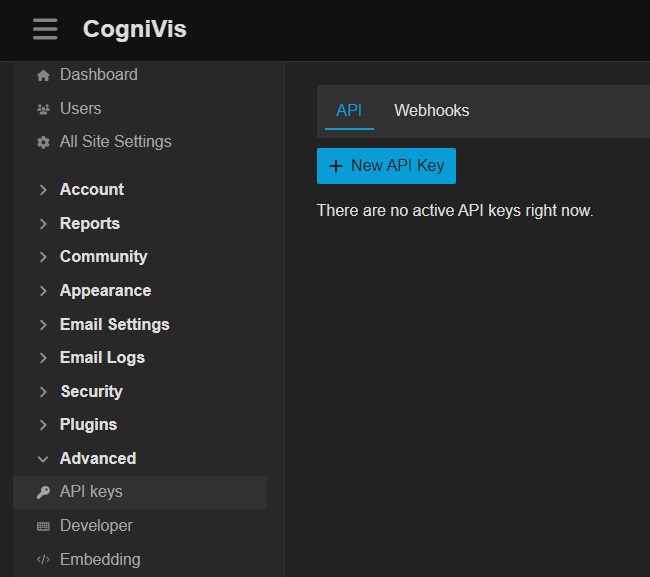Collapse the Advanced section
The height and width of the screenshot is (577, 650).
(97, 459)
